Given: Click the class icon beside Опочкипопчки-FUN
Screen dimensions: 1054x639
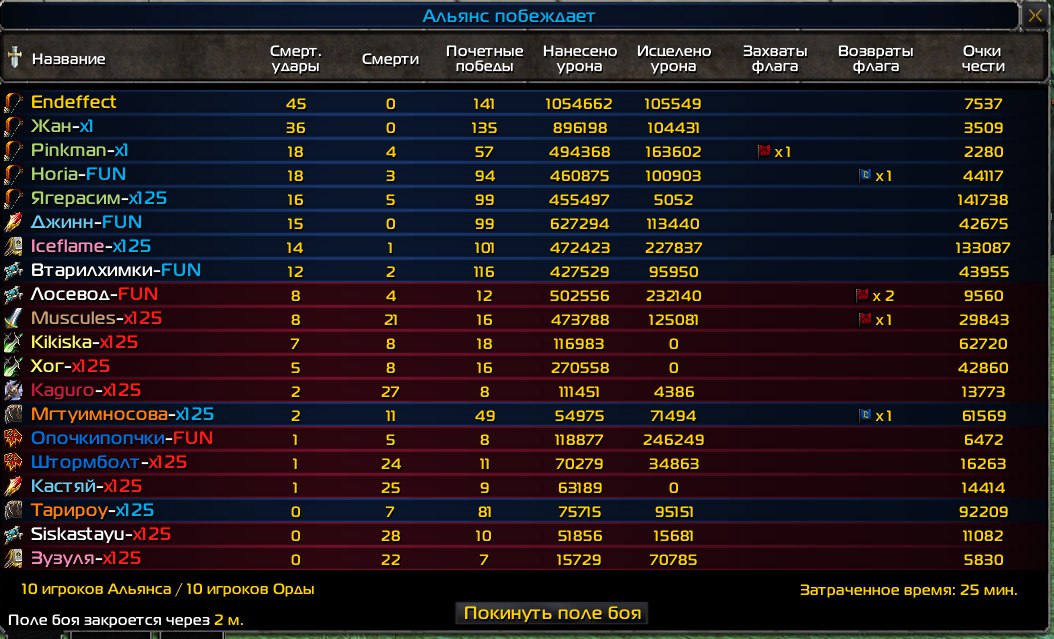Looking at the screenshot, I should [13, 438].
